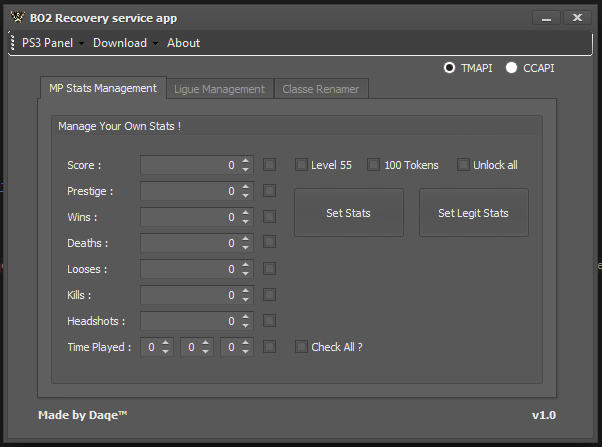This screenshot has height=447, width=602.
Task: Close the BO2 Recovery service app window
Action: pos(577,18)
